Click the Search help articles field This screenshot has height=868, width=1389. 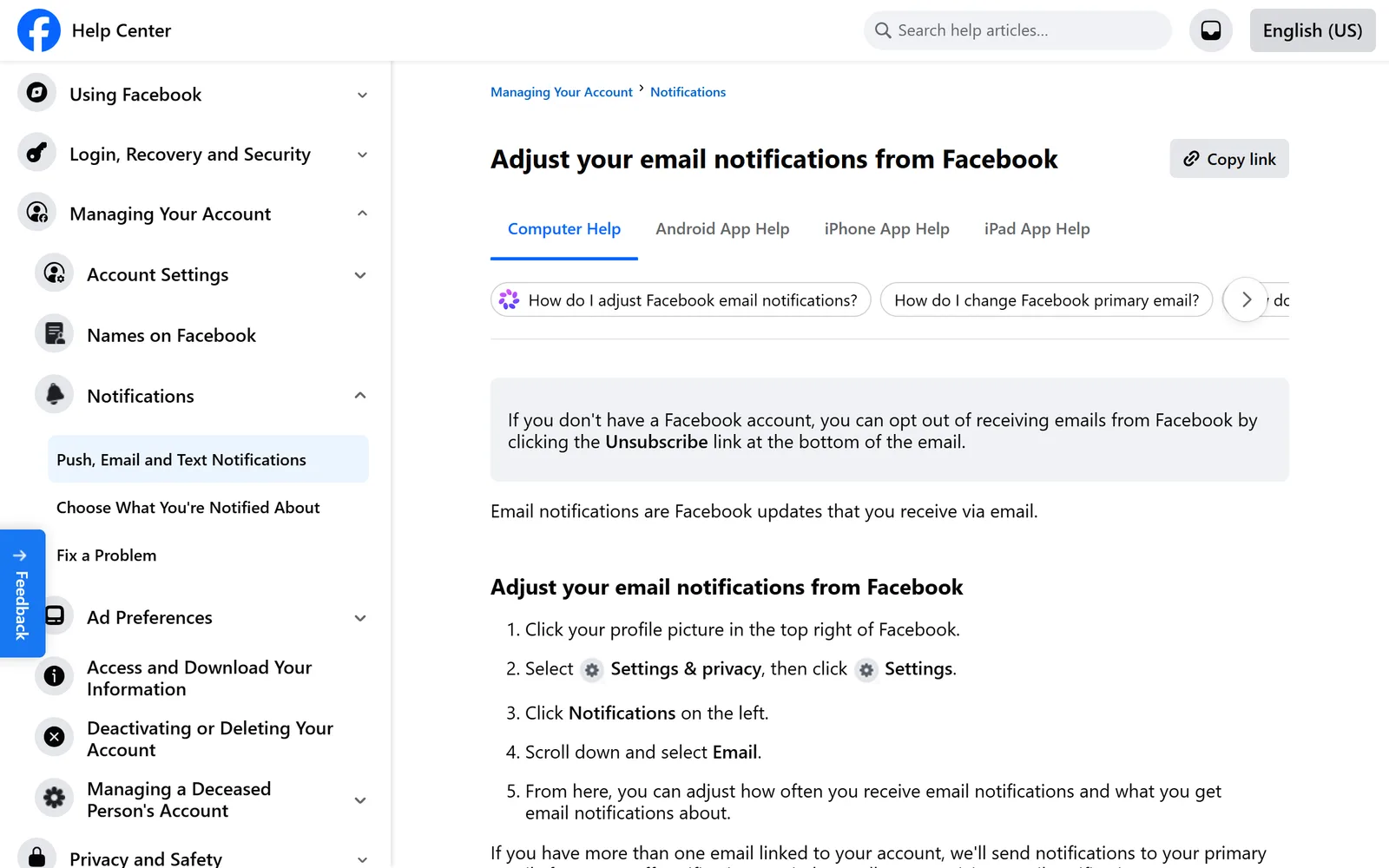pyautogui.click(x=1017, y=30)
